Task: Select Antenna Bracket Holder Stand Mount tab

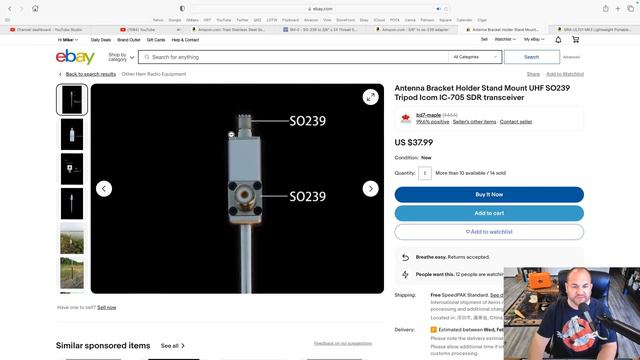Action: tap(504, 30)
